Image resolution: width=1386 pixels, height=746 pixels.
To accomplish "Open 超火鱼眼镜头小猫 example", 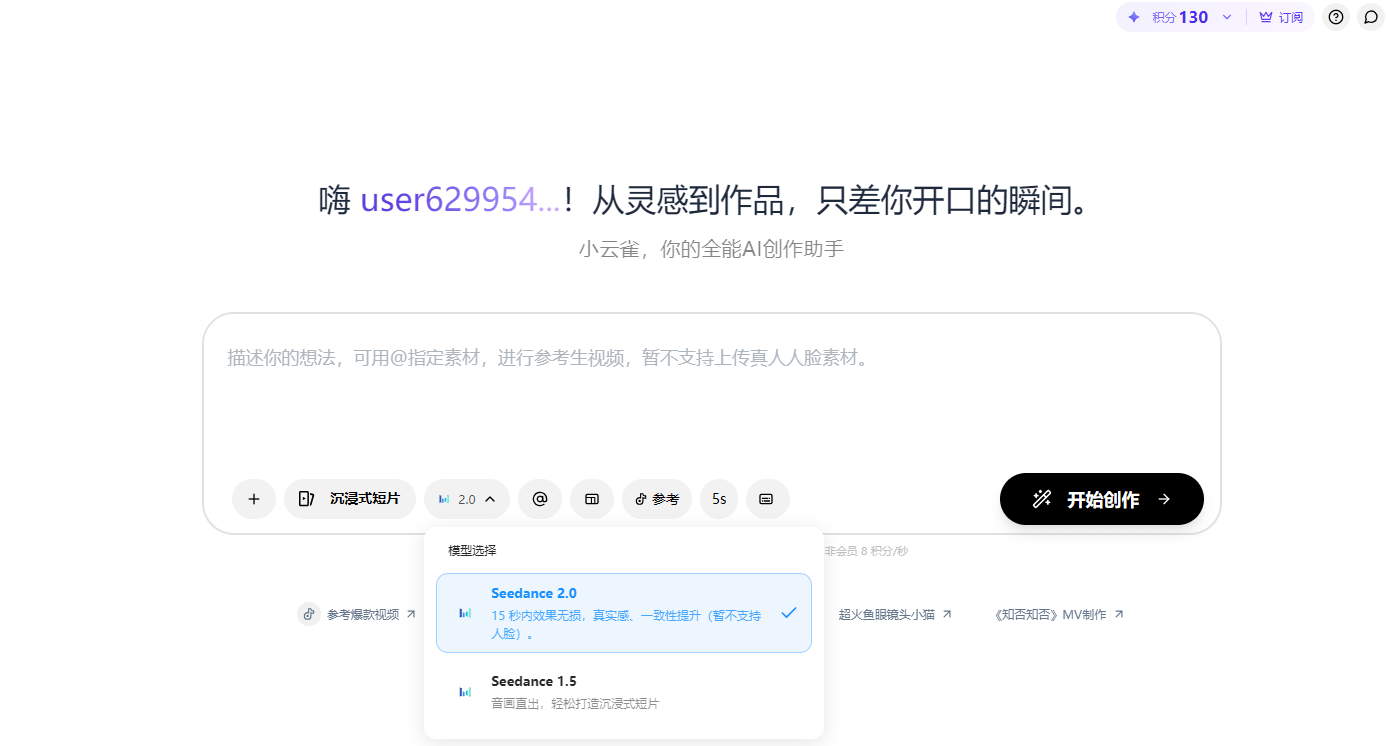I will [888, 614].
